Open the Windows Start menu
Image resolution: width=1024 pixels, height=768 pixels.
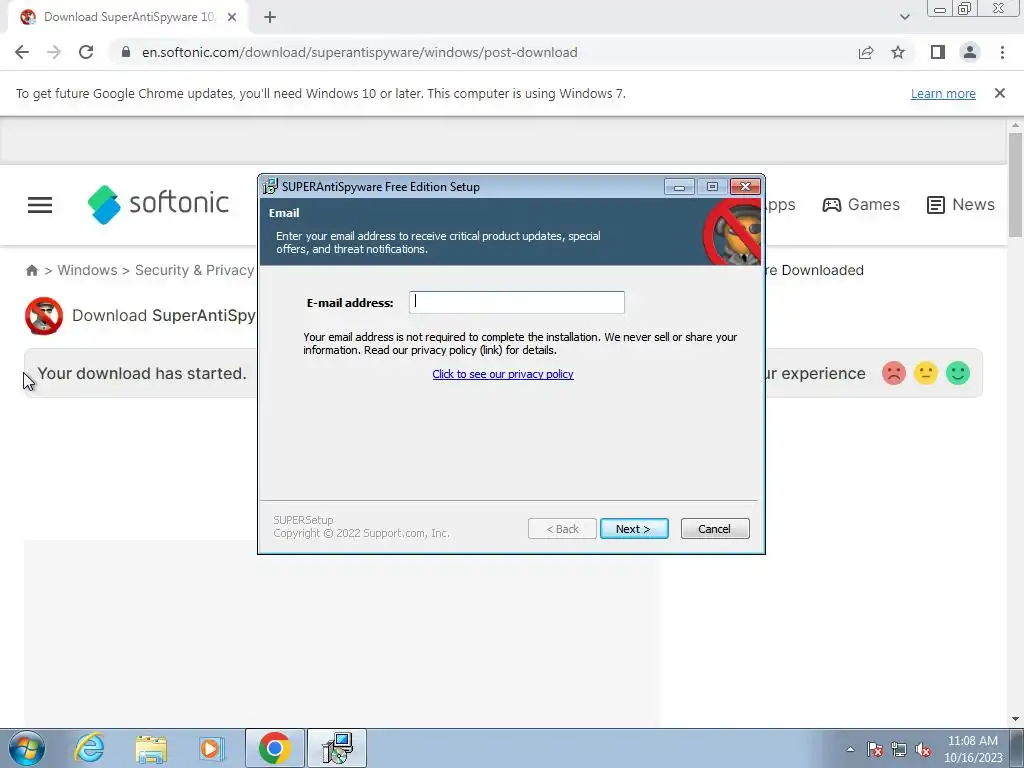pyautogui.click(x=26, y=748)
